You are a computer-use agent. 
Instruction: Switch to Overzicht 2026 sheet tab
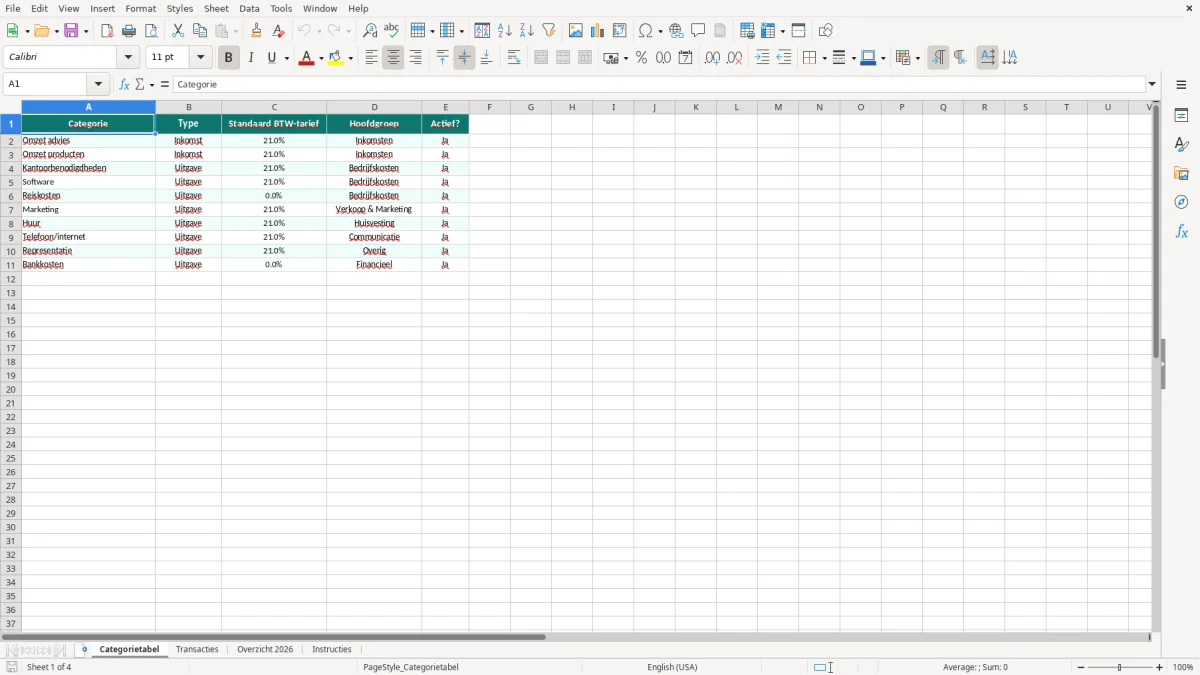coord(265,649)
